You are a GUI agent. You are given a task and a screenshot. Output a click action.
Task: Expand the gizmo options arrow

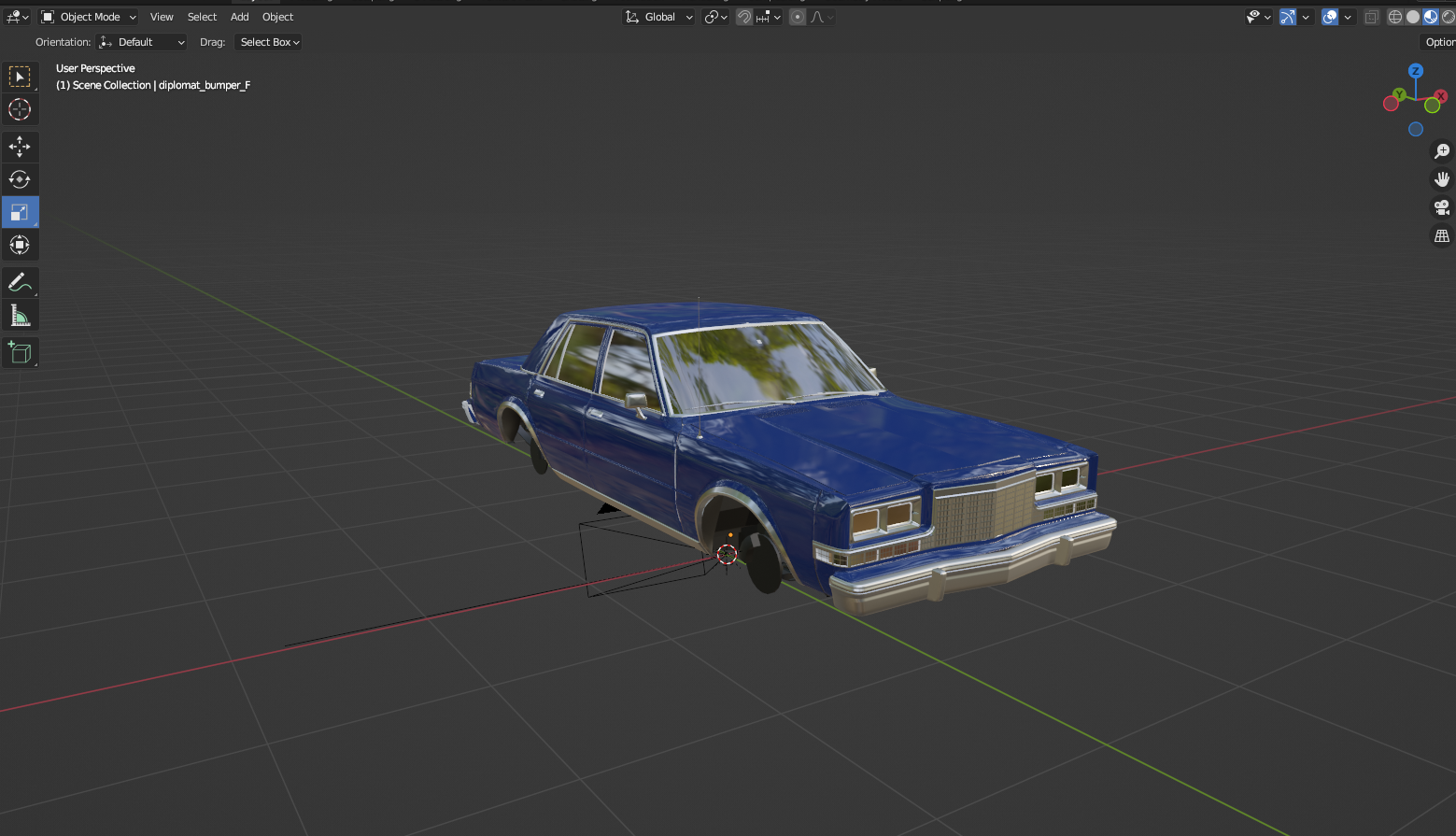pos(1306,17)
